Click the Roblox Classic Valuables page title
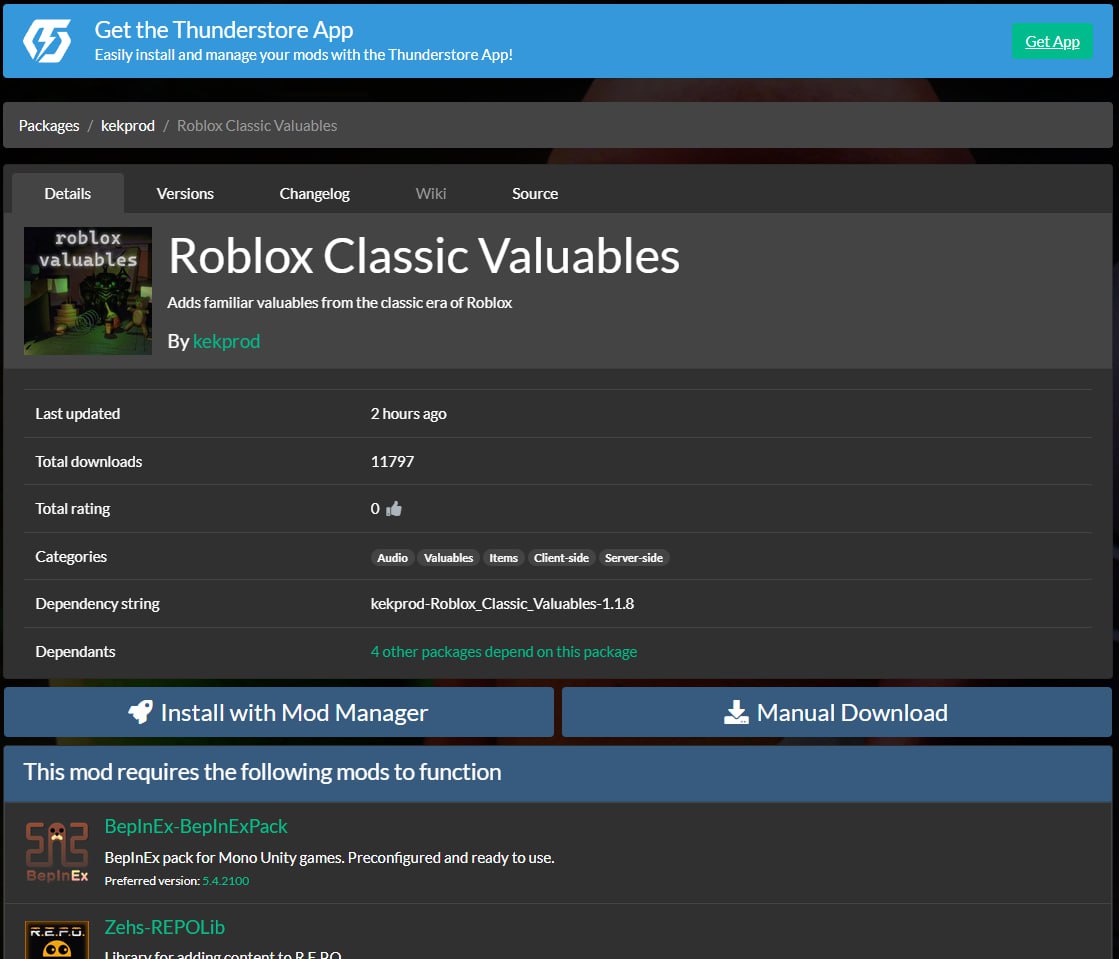 tap(424, 255)
